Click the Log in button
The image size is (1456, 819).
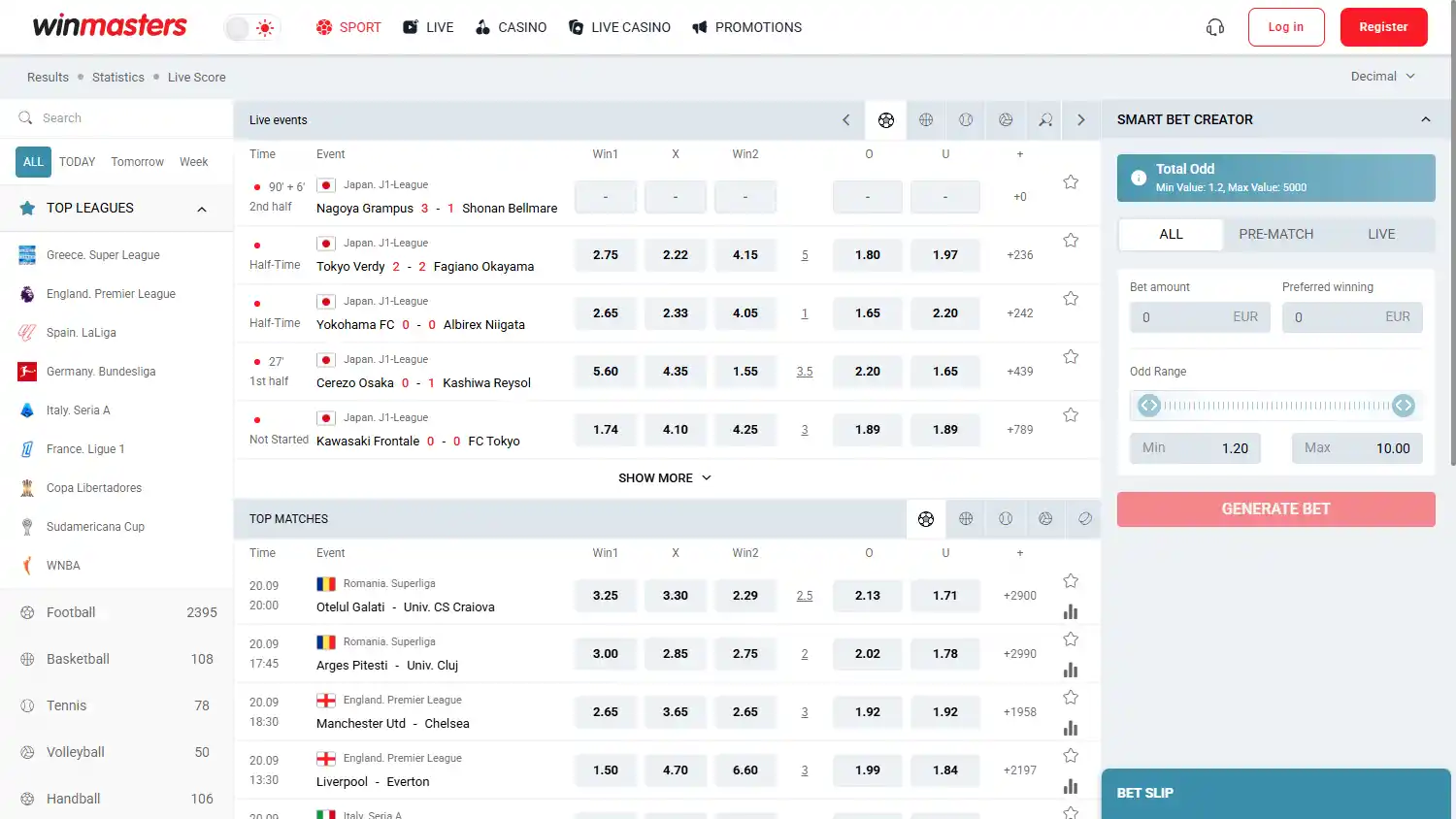tap(1286, 27)
